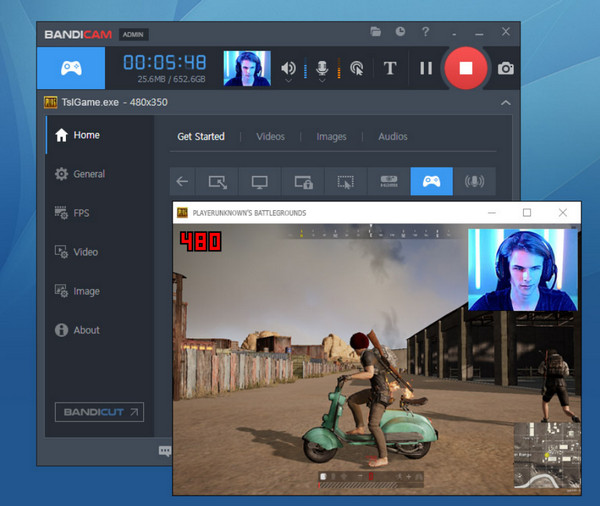
Task: Click the General gear icon
Action: tap(61, 174)
